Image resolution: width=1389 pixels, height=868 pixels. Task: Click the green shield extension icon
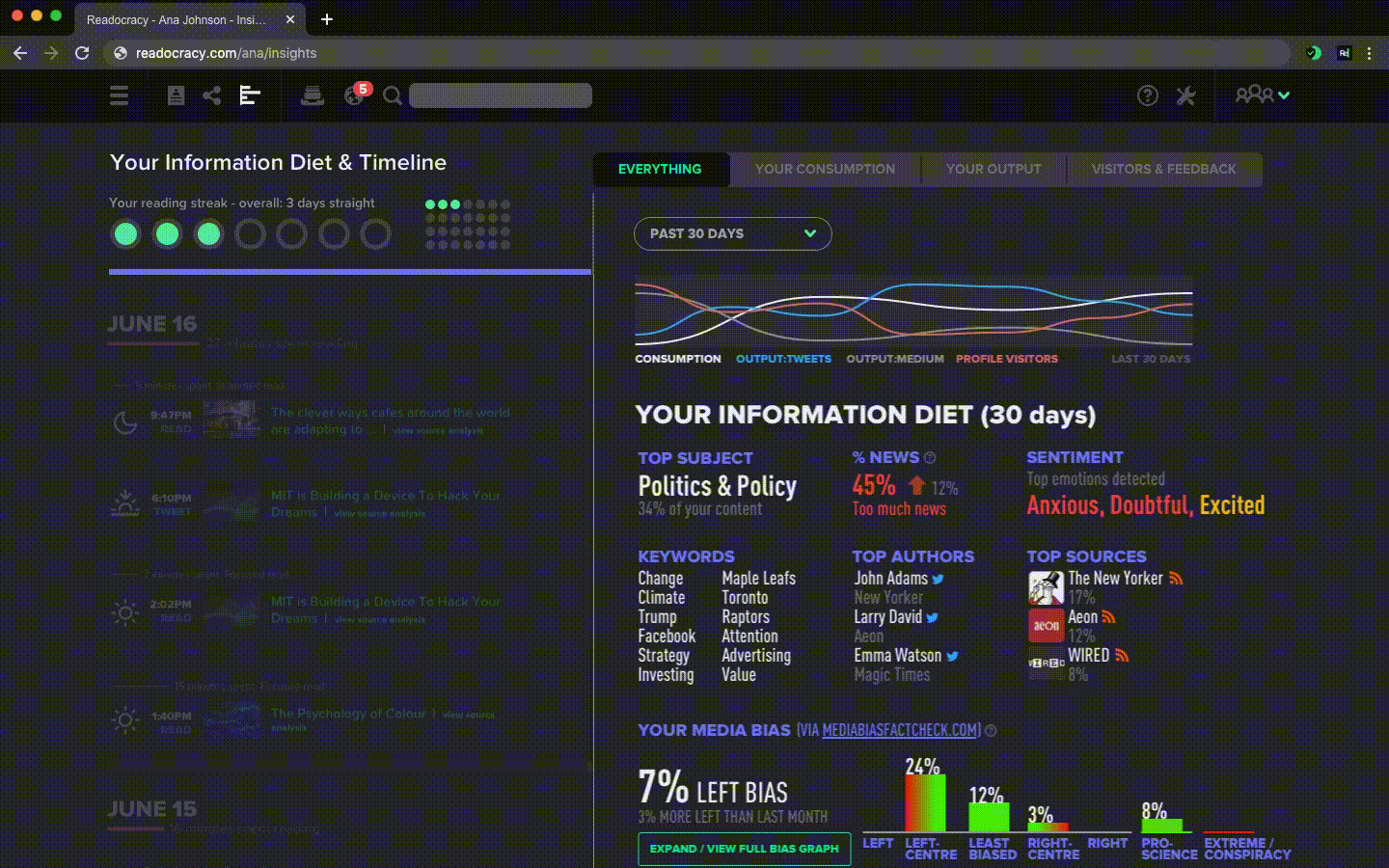1314,53
